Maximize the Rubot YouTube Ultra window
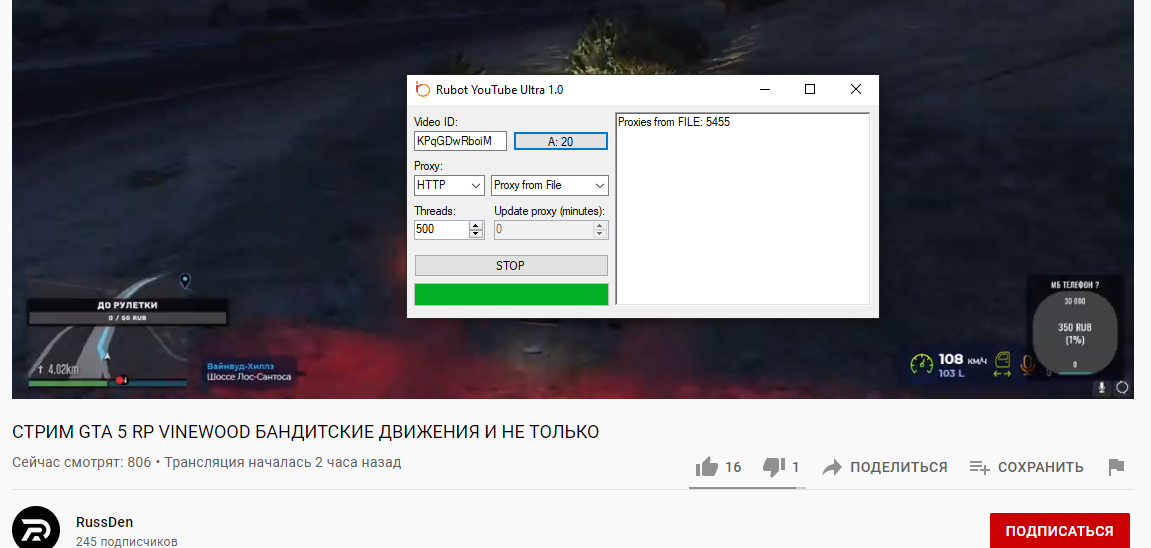This screenshot has width=1151, height=548. pyautogui.click(x=810, y=89)
